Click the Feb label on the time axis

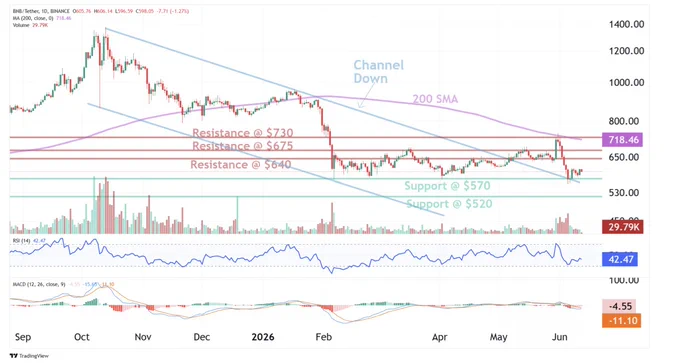(324, 337)
